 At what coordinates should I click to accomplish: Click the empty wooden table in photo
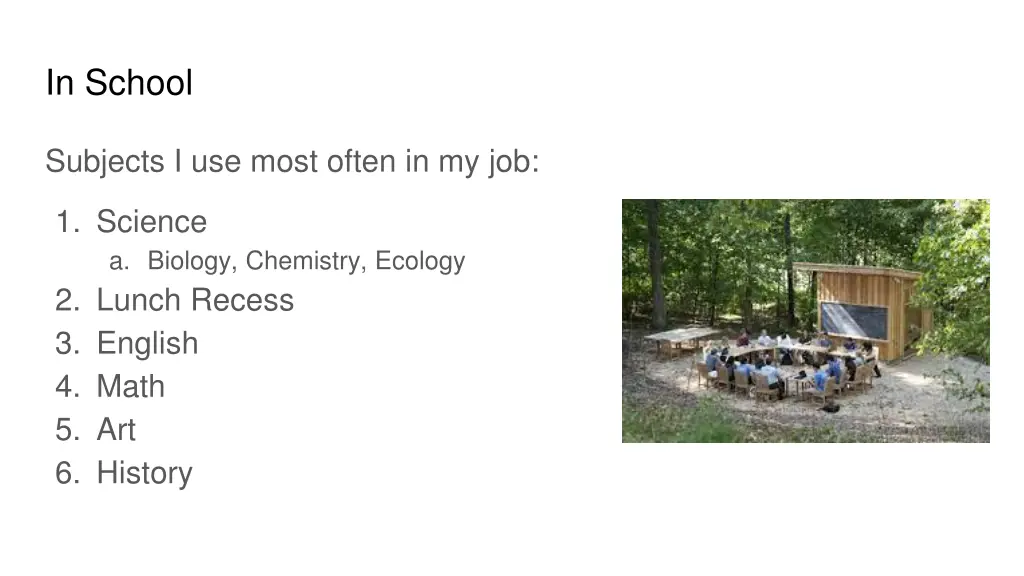pyautogui.click(x=681, y=340)
